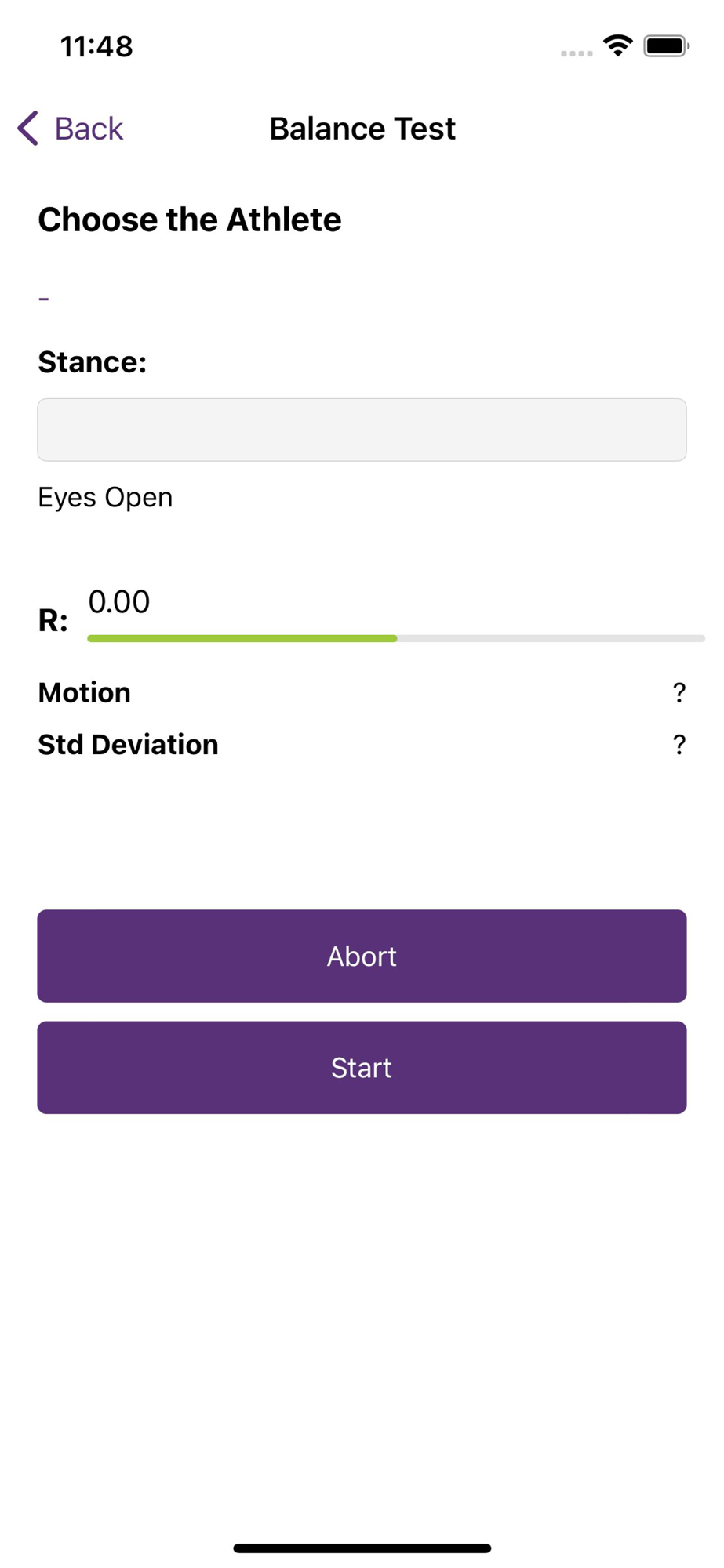Tap the cellular signal dots
The width and height of the screenshot is (724, 1568).
[577, 53]
